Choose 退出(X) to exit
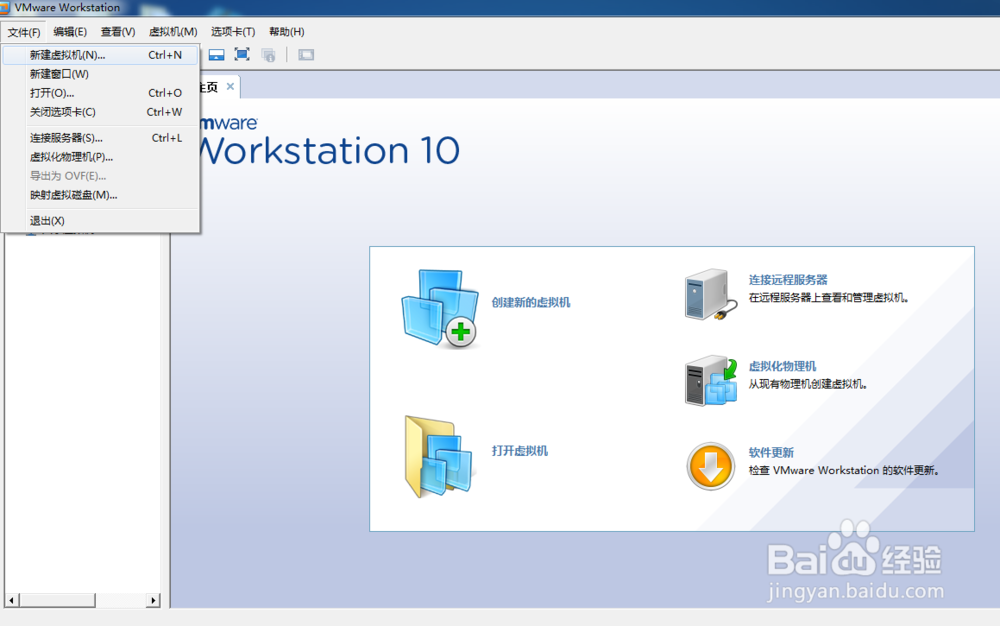The height and width of the screenshot is (626, 1000). 101,221
